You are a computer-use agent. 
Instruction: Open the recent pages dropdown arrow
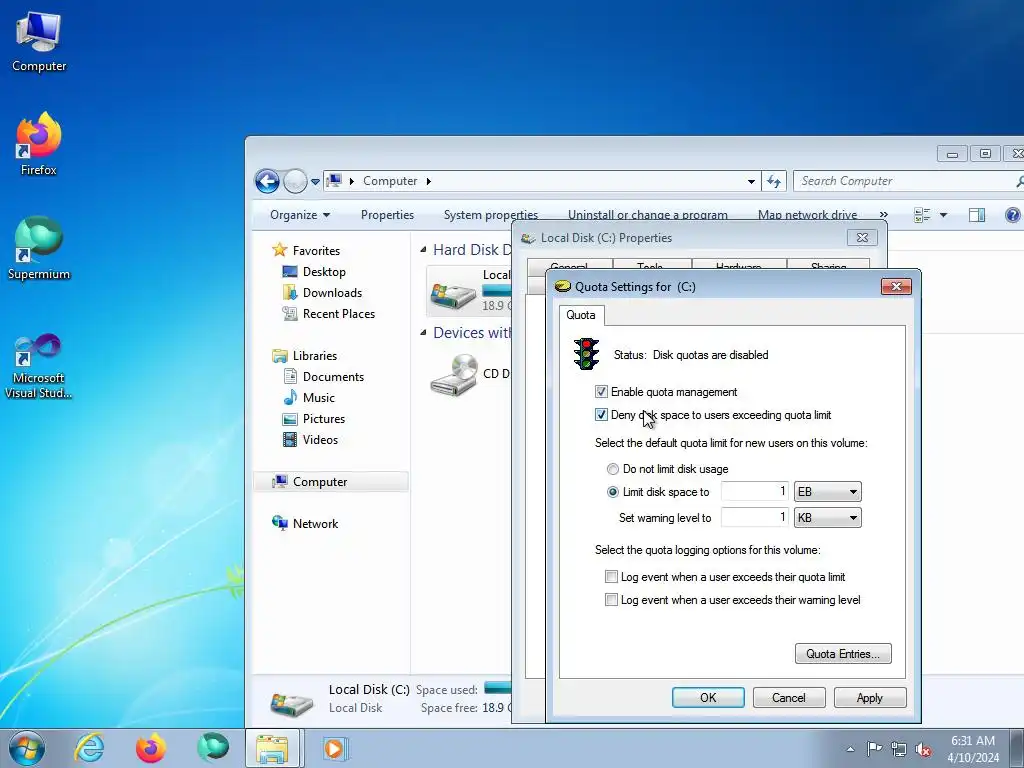[x=315, y=182]
